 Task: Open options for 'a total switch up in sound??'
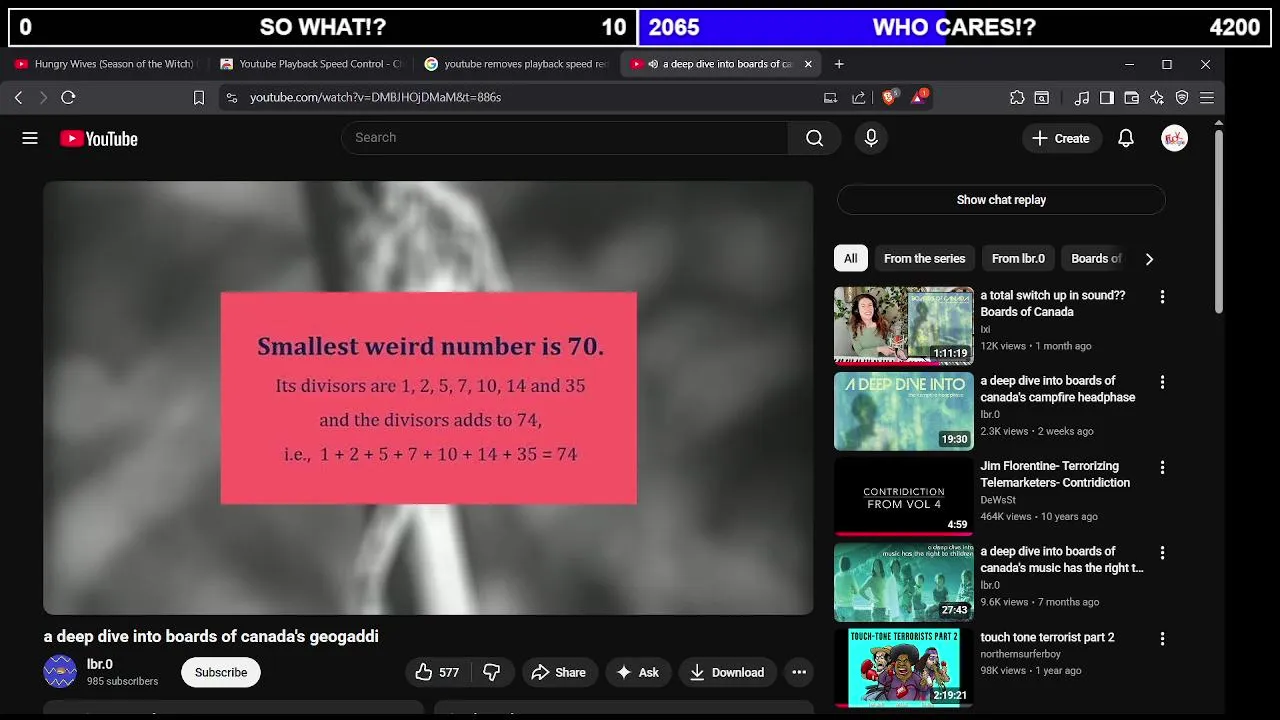click(x=1162, y=297)
